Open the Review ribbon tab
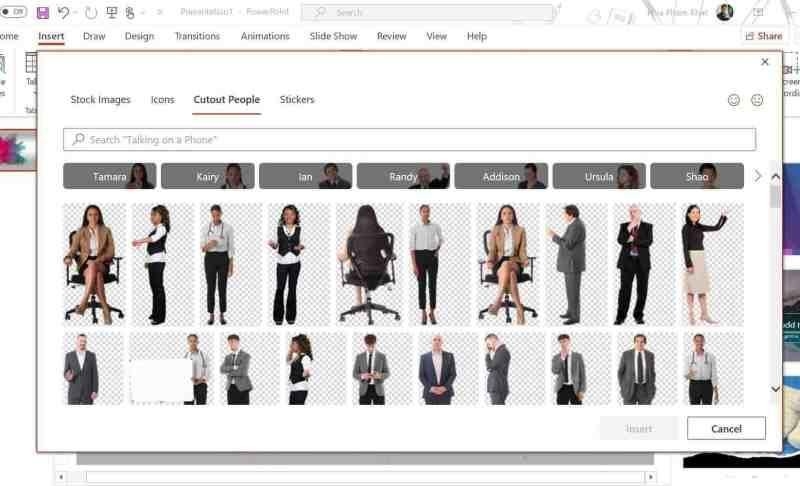This screenshot has height=486, width=800. (x=391, y=36)
